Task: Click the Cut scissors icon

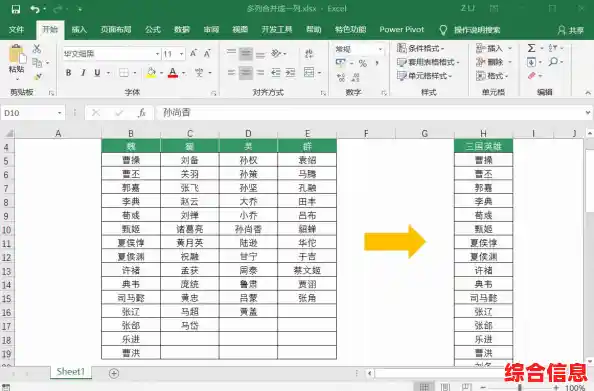Action: click(x=37, y=48)
